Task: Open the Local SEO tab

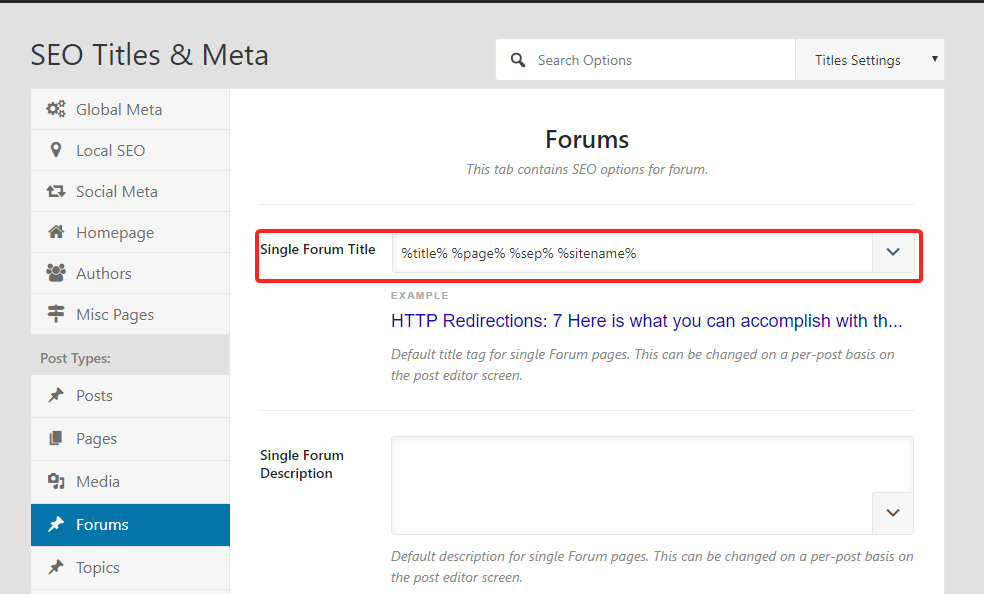Action: click(110, 150)
